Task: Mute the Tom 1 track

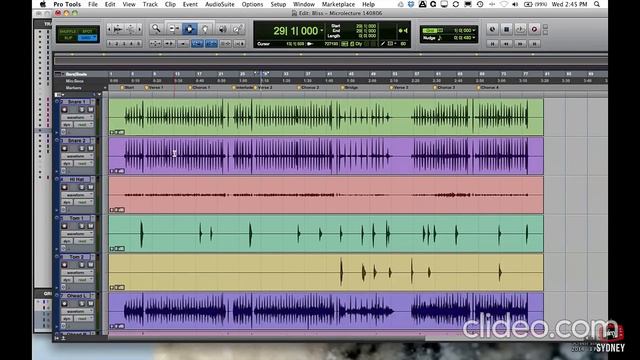Action: click(x=91, y=226)
